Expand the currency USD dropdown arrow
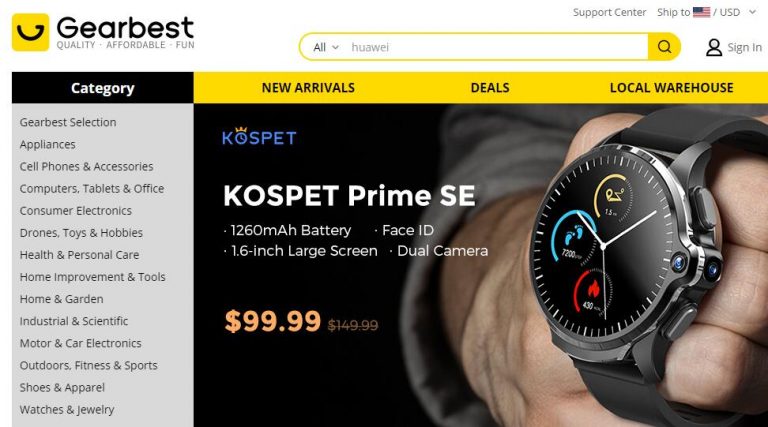768x427 pixels. pyautogui.click(x=753, y=12)
